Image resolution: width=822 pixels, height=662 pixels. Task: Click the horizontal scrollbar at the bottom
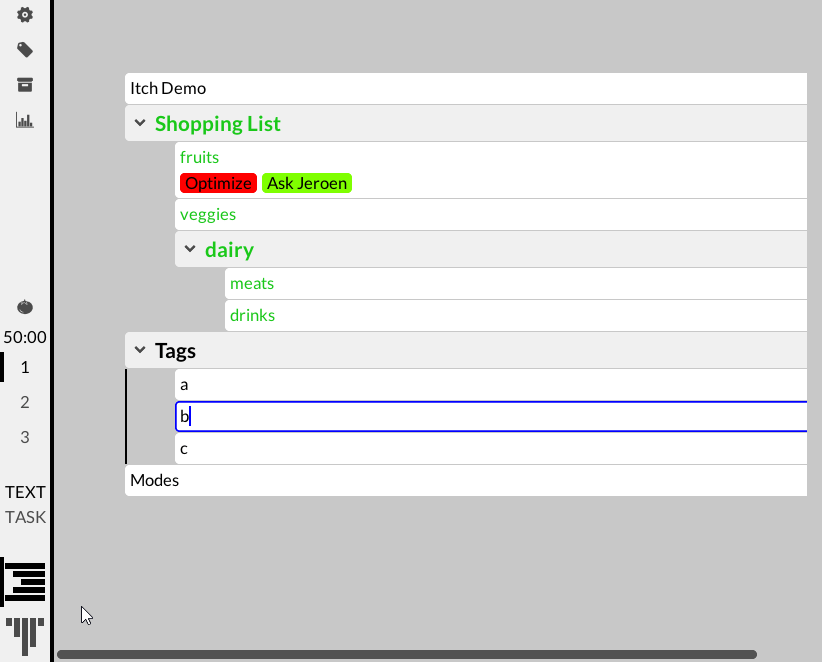[x=407, y=655]
